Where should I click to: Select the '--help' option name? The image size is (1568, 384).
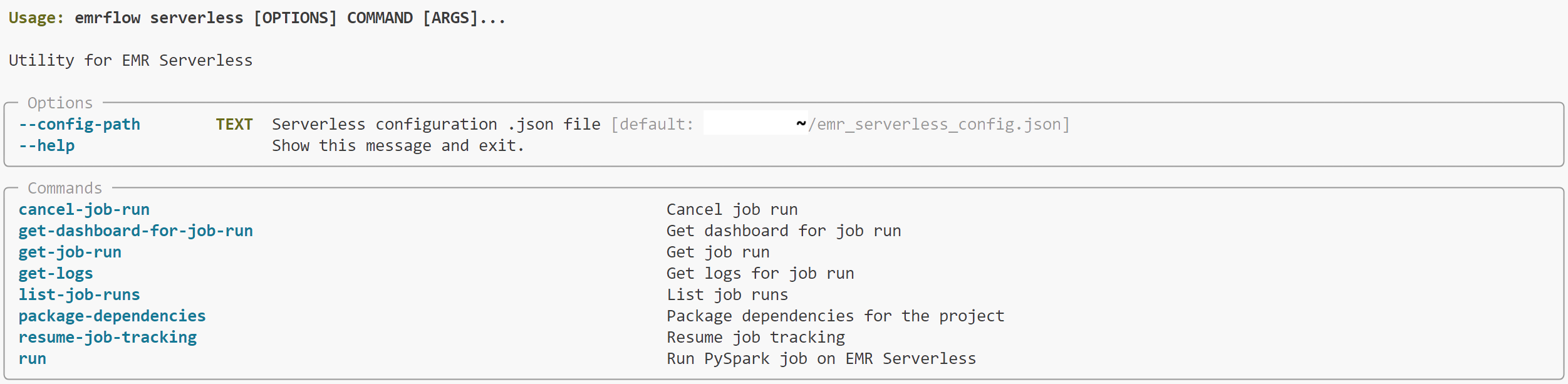point(47,146)
